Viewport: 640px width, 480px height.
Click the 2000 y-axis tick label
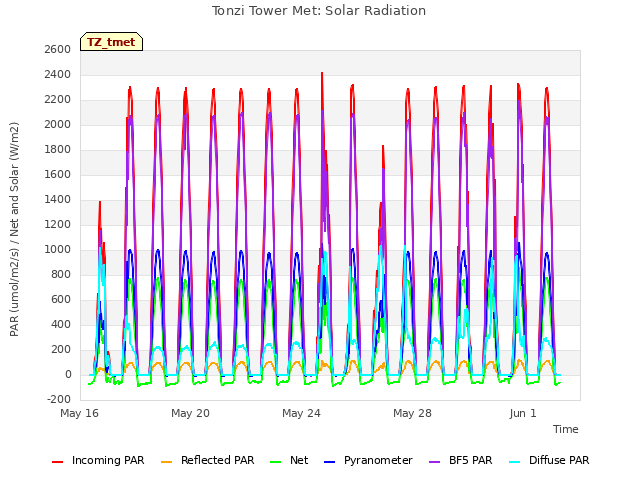tap(58, 124)
